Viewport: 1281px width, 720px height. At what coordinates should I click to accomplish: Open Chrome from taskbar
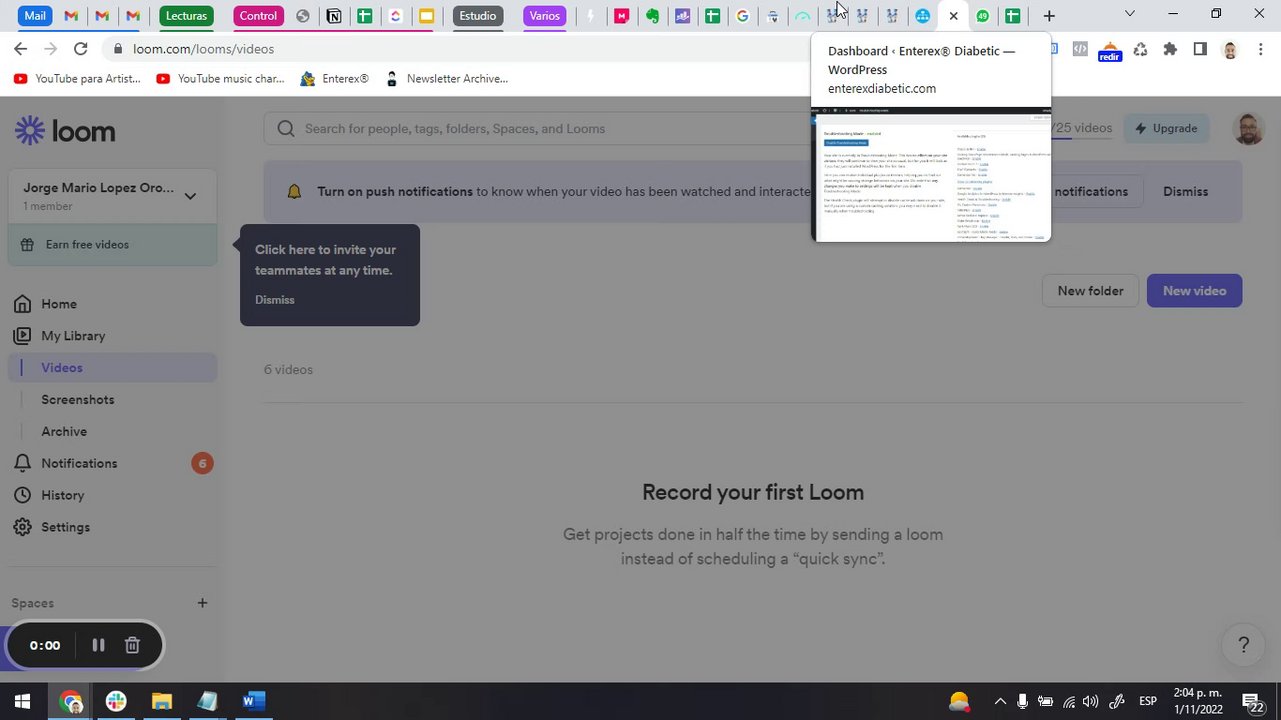(x=71, y=701)
